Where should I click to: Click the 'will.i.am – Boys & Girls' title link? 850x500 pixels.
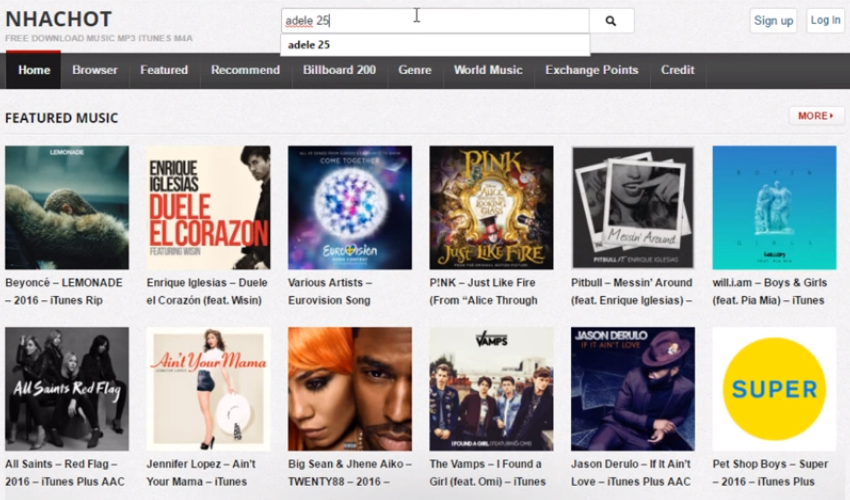(770, 291)
